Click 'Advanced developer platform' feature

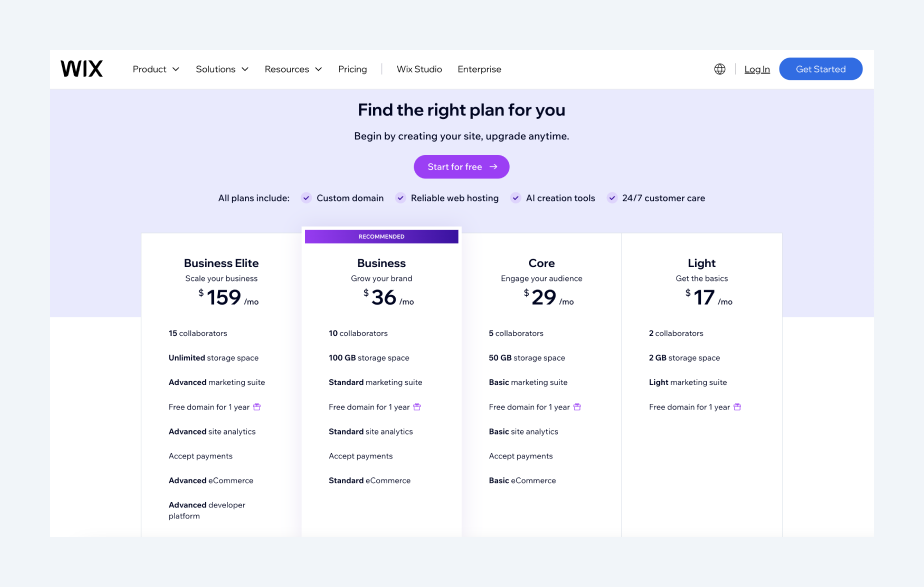tap(206, 510)
